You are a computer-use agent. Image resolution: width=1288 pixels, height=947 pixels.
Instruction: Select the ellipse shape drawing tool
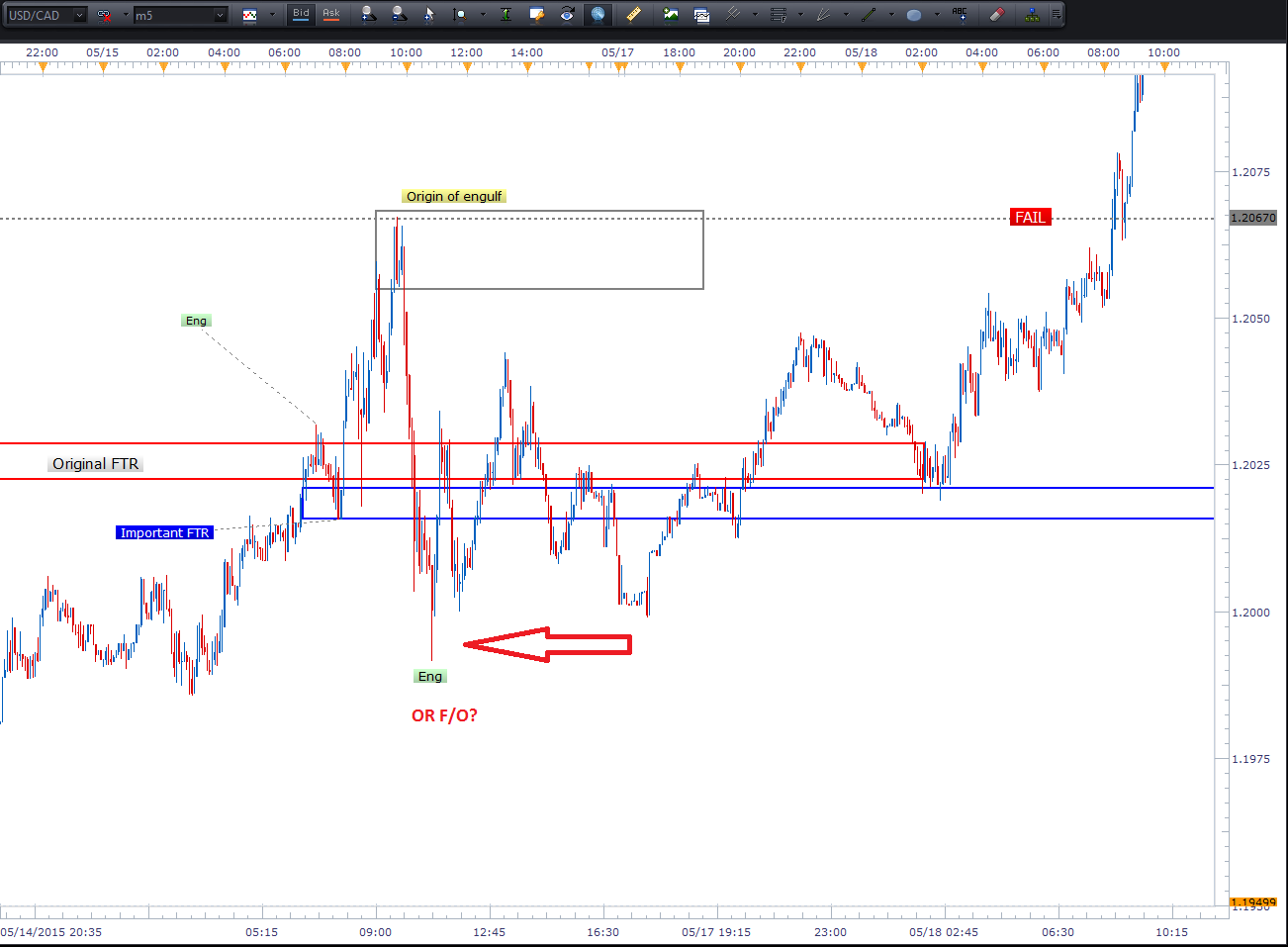(x=914, y=15)
